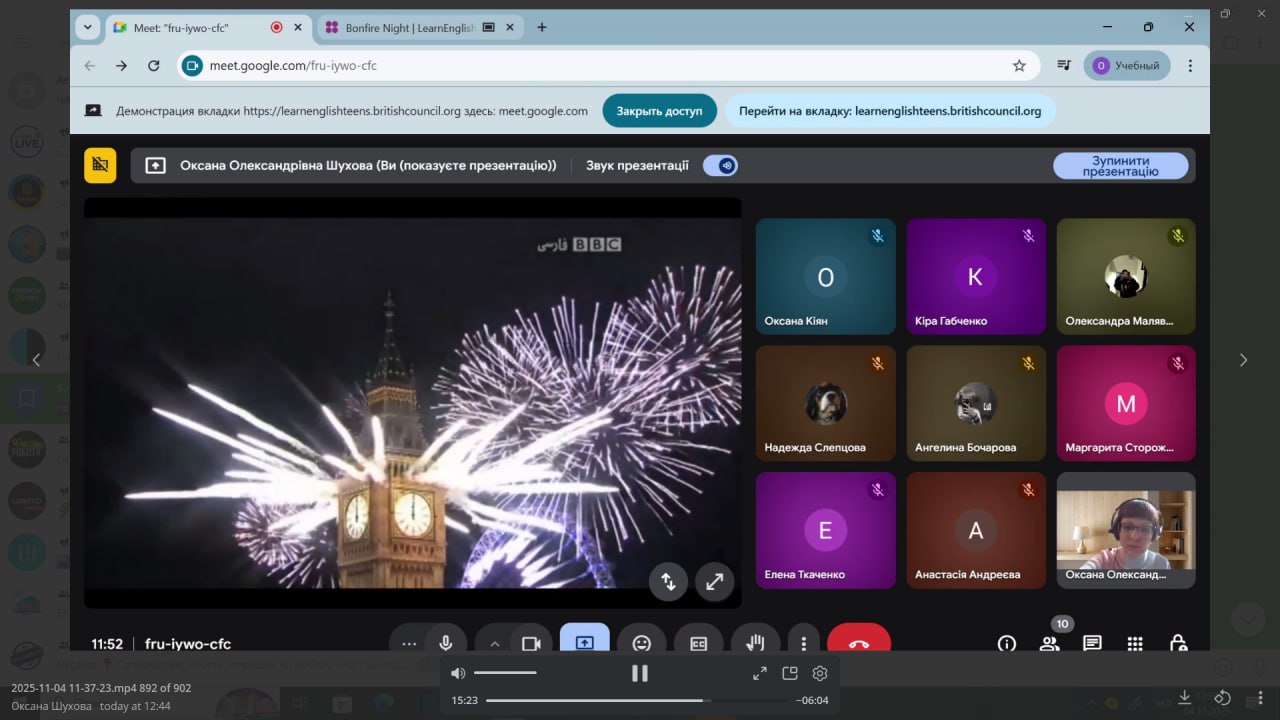
Task: Open the activities grid icon
Action: click(x=1135, y=643)
